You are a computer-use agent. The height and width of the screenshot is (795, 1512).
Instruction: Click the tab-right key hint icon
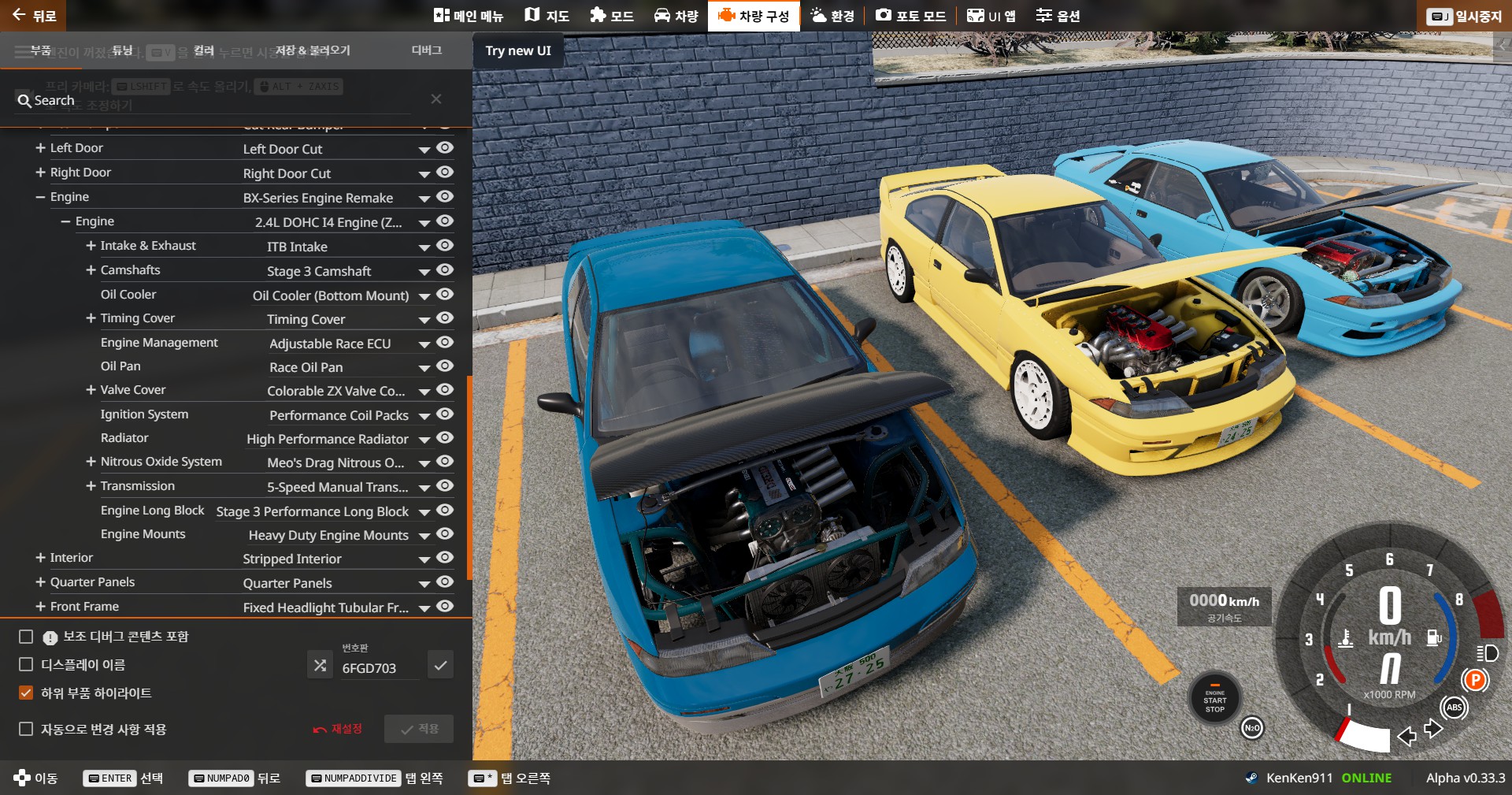coord(483,778)
